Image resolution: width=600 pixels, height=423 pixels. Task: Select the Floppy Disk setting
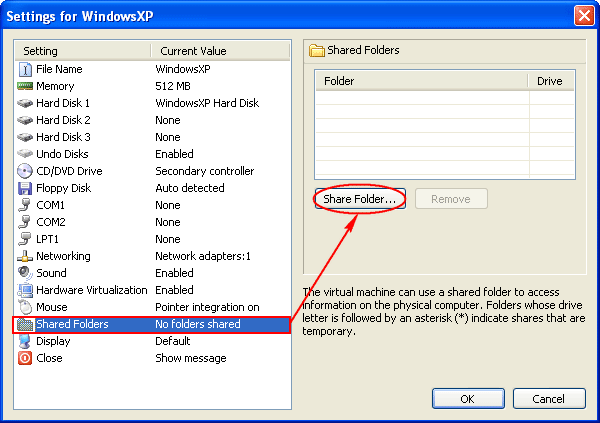152,188
